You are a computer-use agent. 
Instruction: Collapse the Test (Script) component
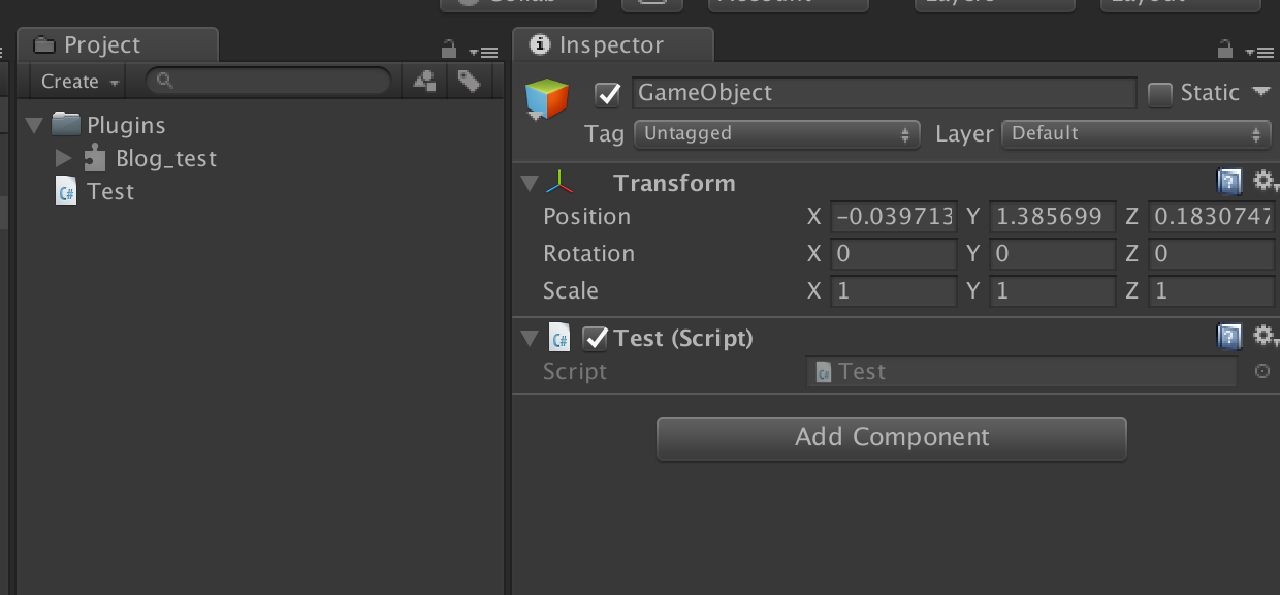[x=529, y=339]
